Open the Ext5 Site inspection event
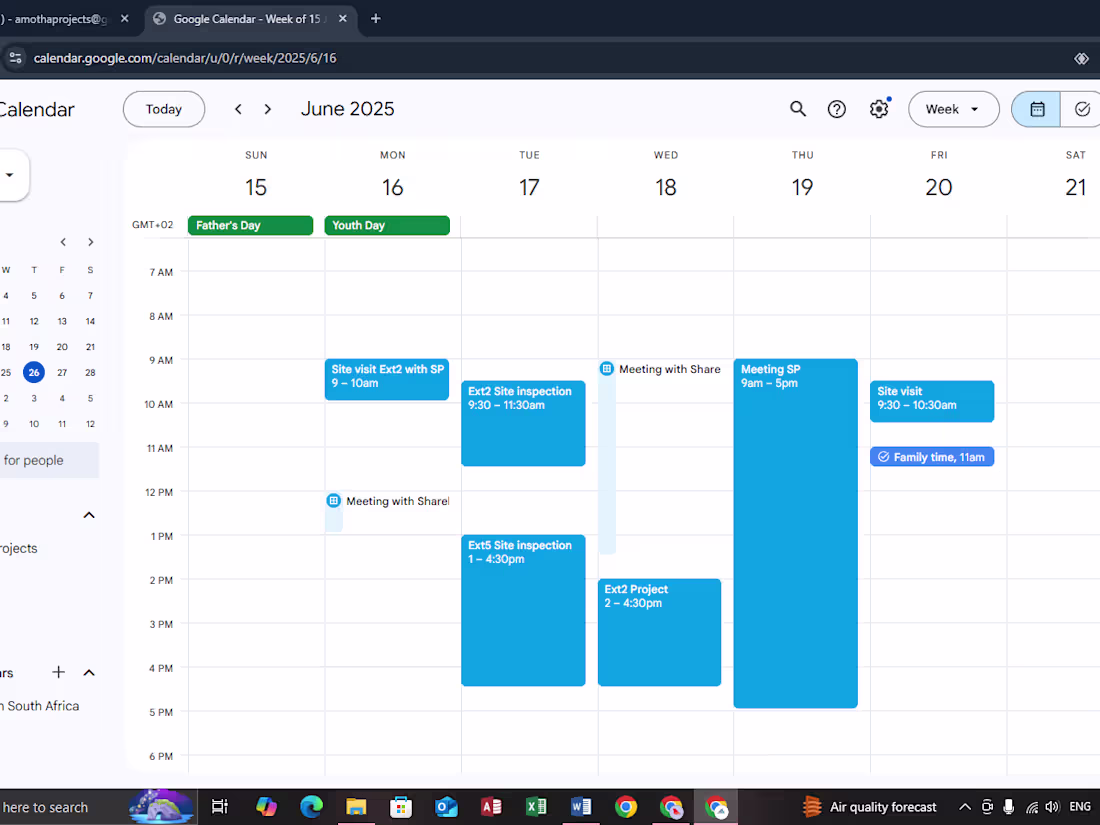This screenshot has width=1100, height=825. (523, 610)
